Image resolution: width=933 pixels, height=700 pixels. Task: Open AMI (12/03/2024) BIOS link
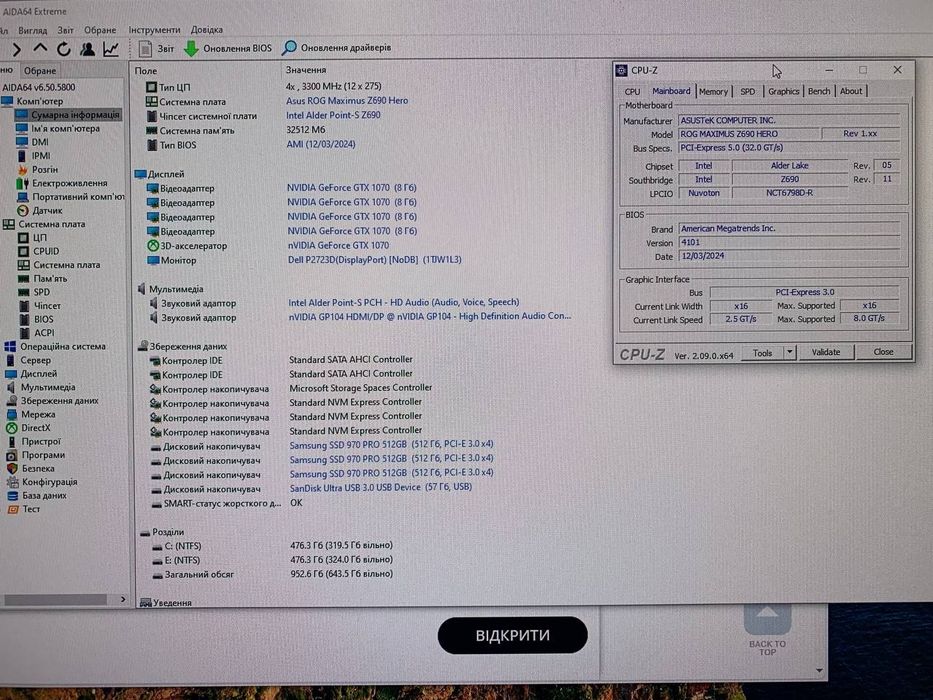[321, 144]
